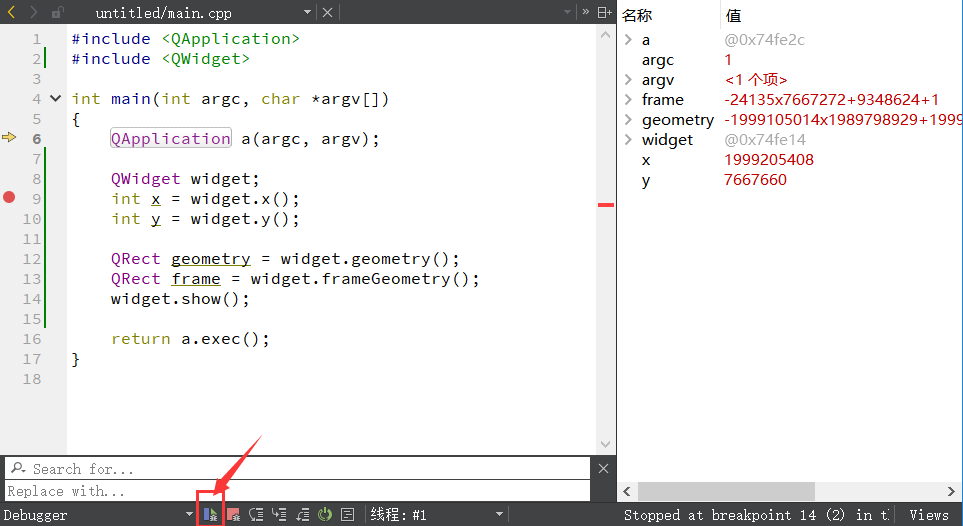
Task: Click 'return a.exec();' on line 16
Action: [x=190, y=339]
